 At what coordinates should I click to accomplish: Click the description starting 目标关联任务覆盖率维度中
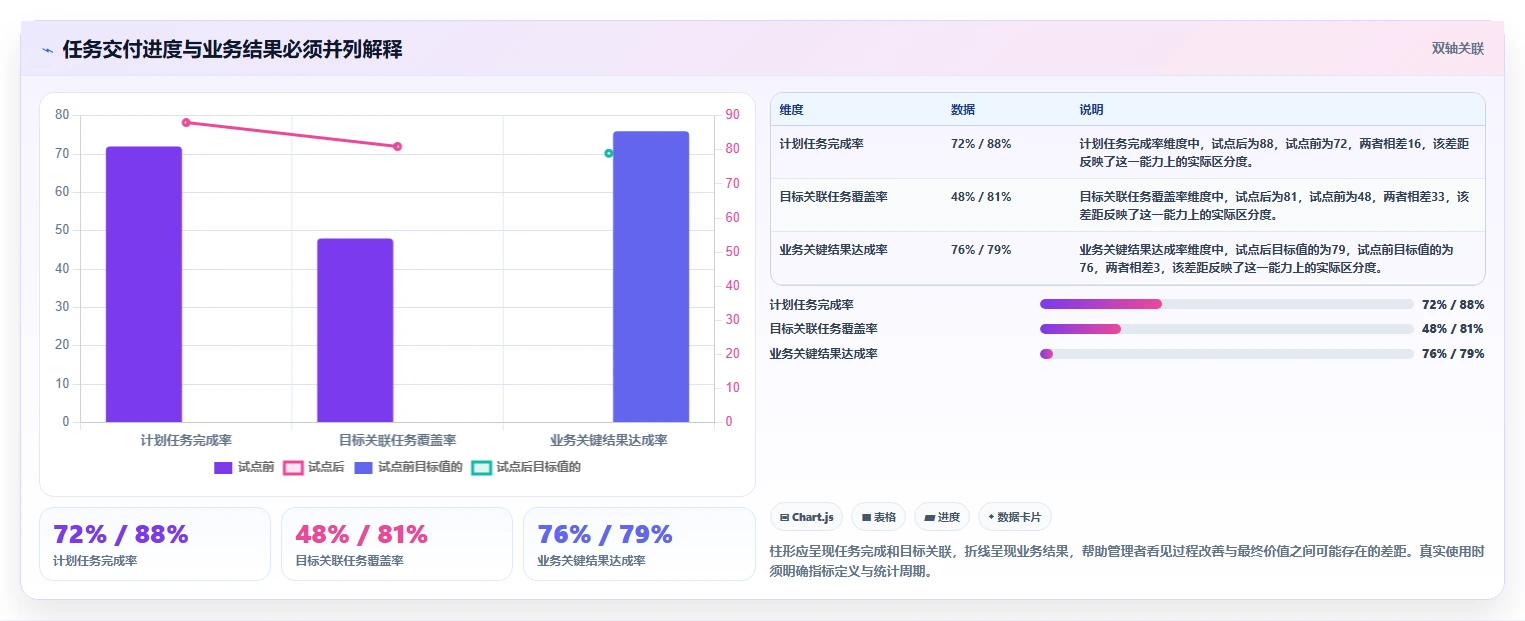[x=1274, y=206]
